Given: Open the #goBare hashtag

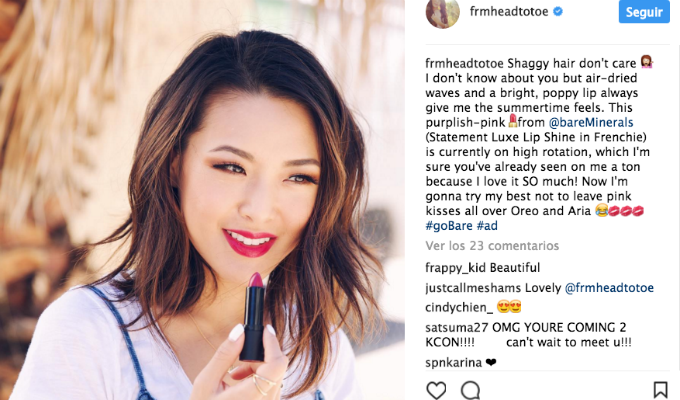Looking at the screenshot, I should [449, 226].
